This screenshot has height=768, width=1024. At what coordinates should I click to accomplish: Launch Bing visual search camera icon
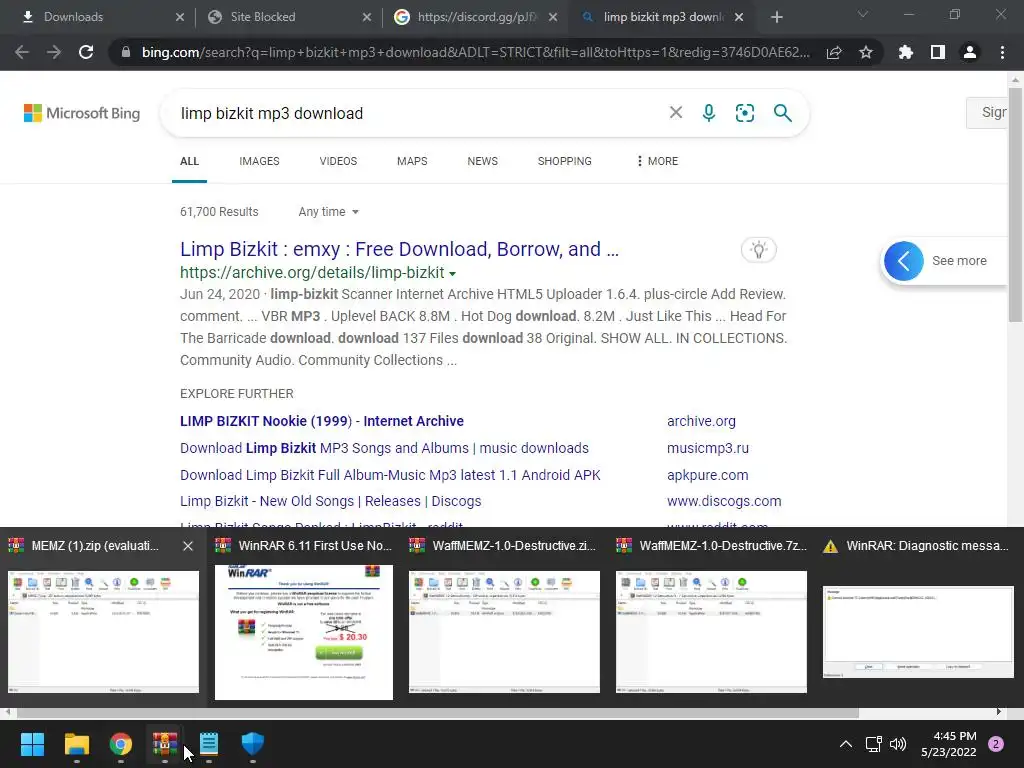tap(744, 113)
